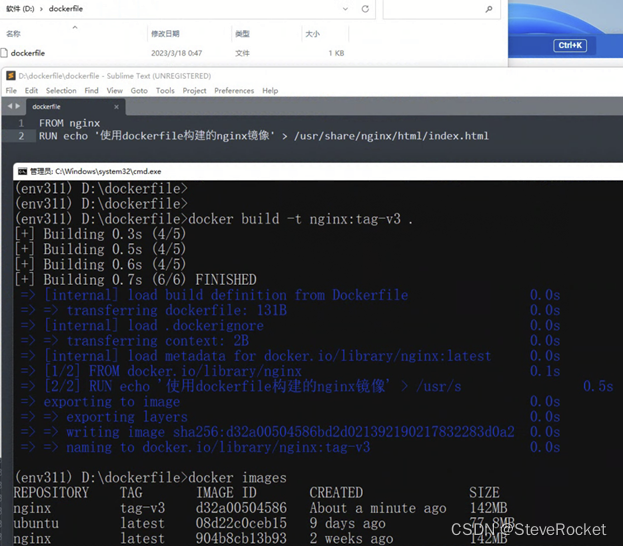Open the File menu in Sublime Text
623x546 pixels.
pyautogui.click(x=11, y=91)
